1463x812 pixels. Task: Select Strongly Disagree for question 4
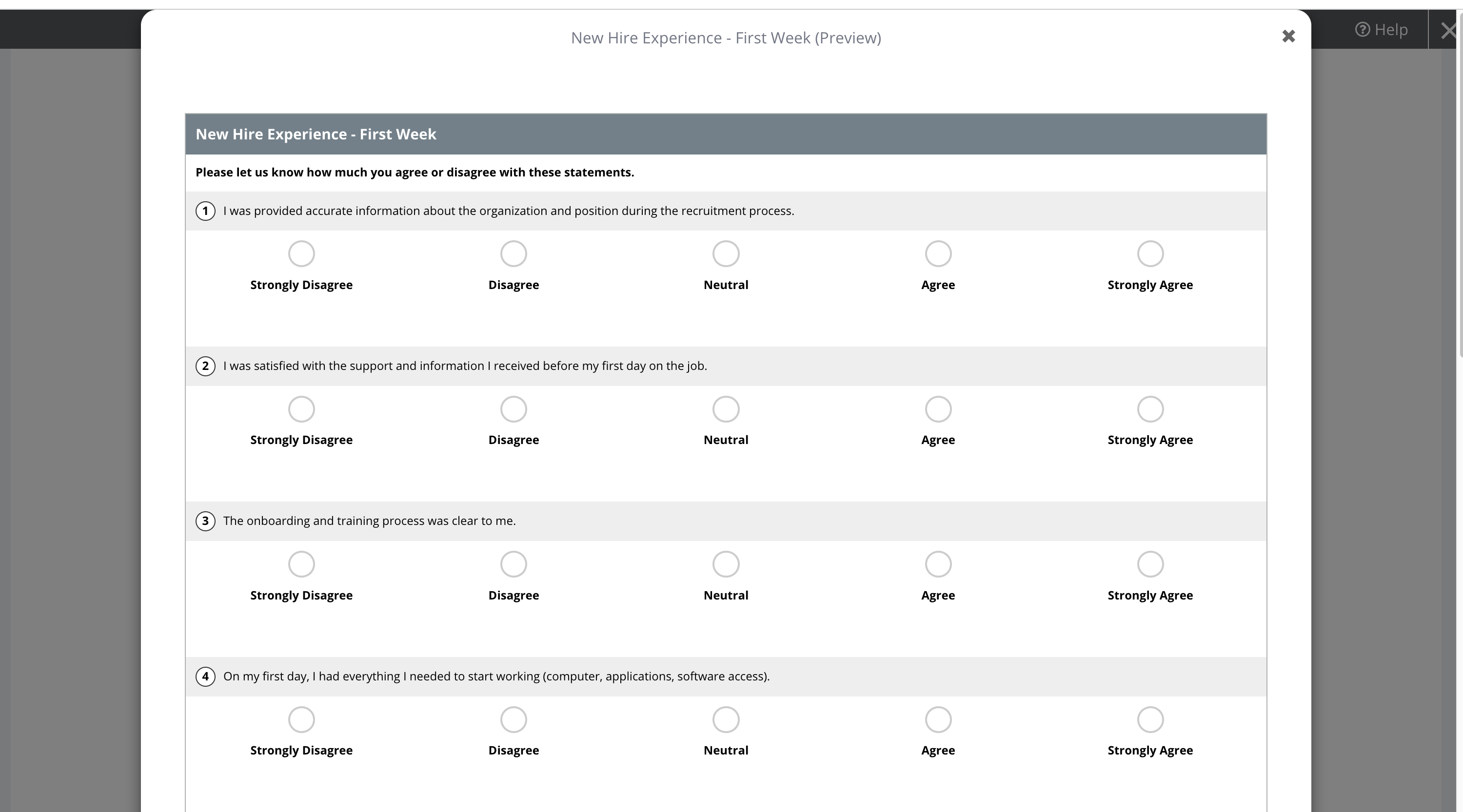click(x=301, y=719)
